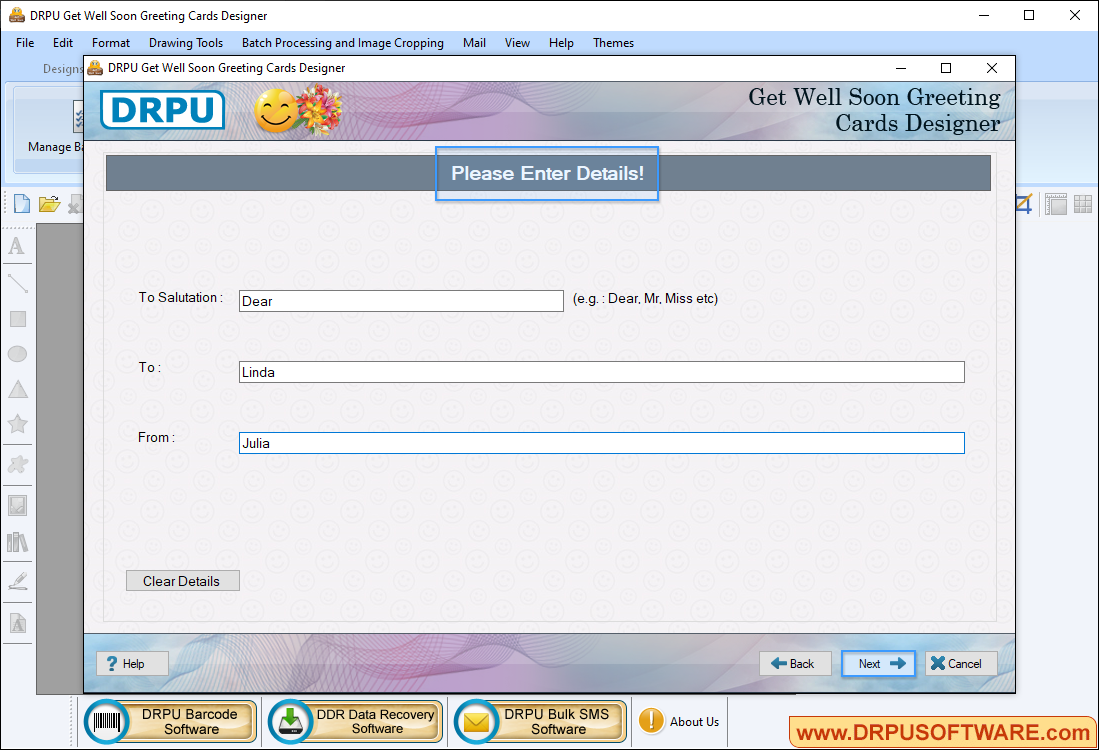The height and width of the screenshot is (750, 1099).
Task: Select the Text tool in left sidebar
Action: coord(17,246)
